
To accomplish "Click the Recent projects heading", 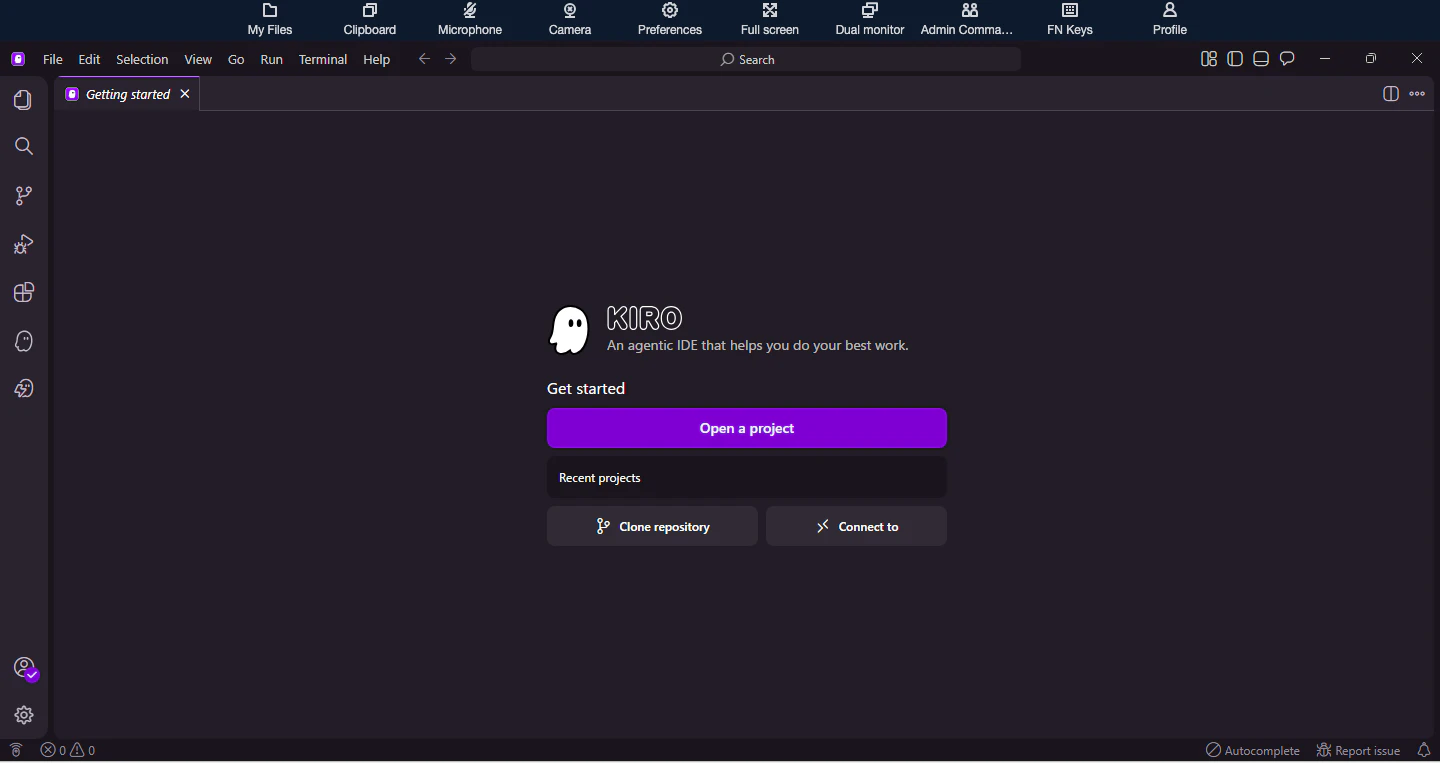I will (x=600, y=478).
